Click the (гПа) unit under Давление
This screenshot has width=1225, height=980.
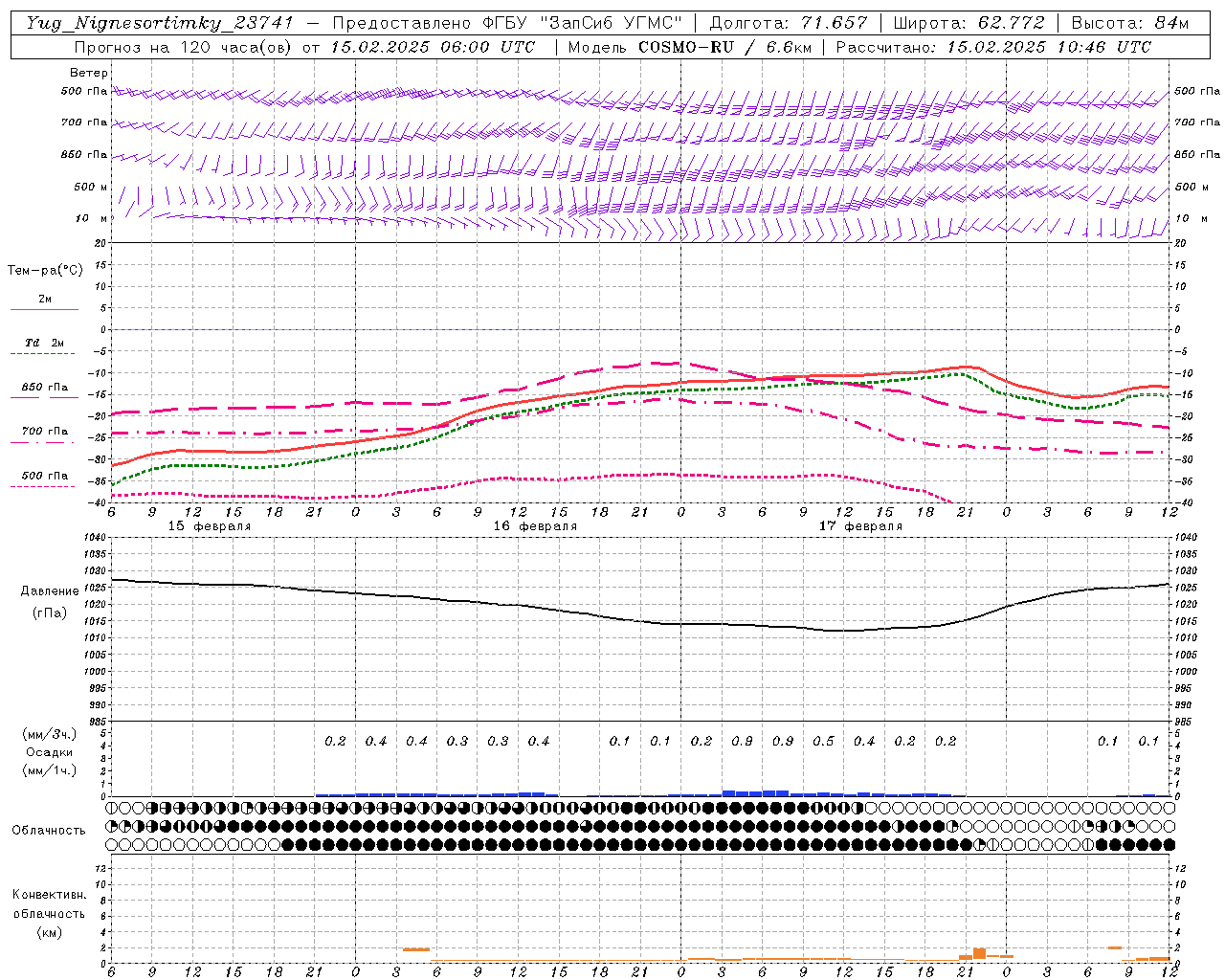(50, 612)
